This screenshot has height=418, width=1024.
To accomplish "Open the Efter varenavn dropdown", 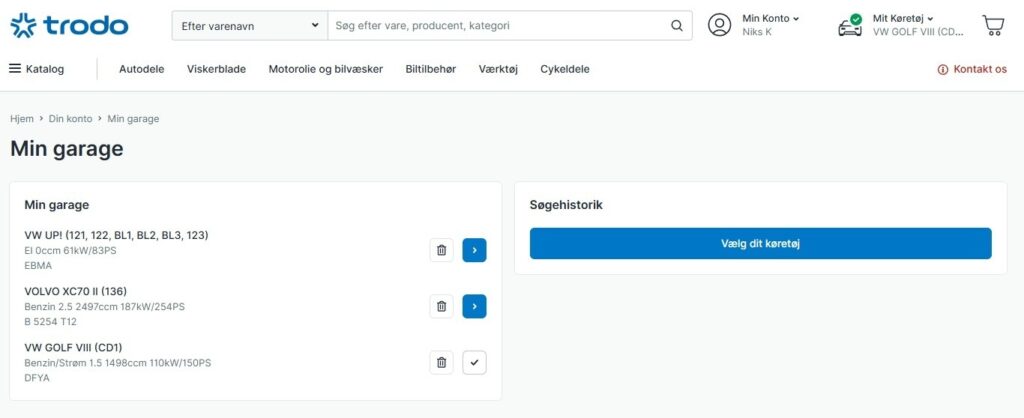I will [250, 26].
